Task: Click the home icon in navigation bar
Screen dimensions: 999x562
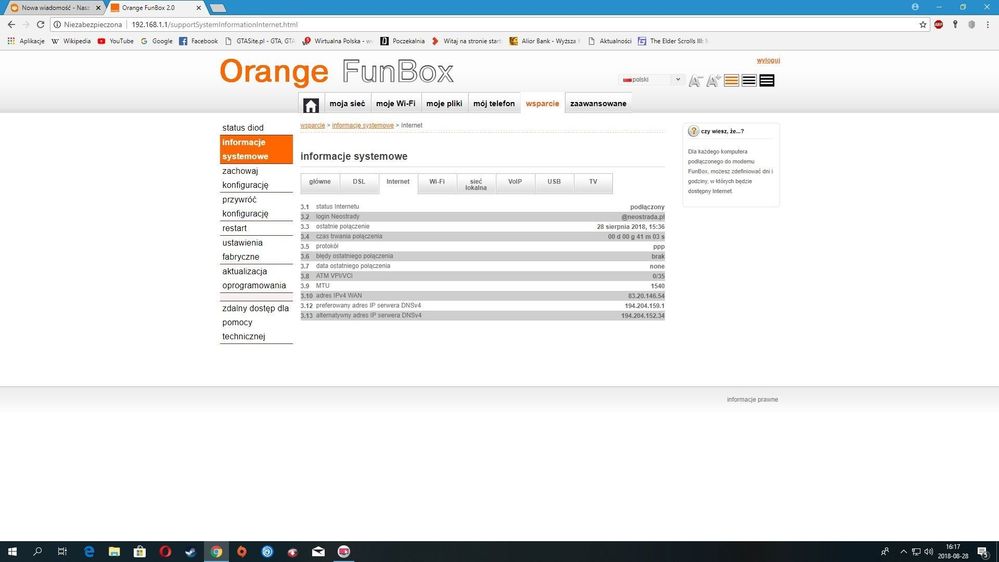Action: pos(311,104)
